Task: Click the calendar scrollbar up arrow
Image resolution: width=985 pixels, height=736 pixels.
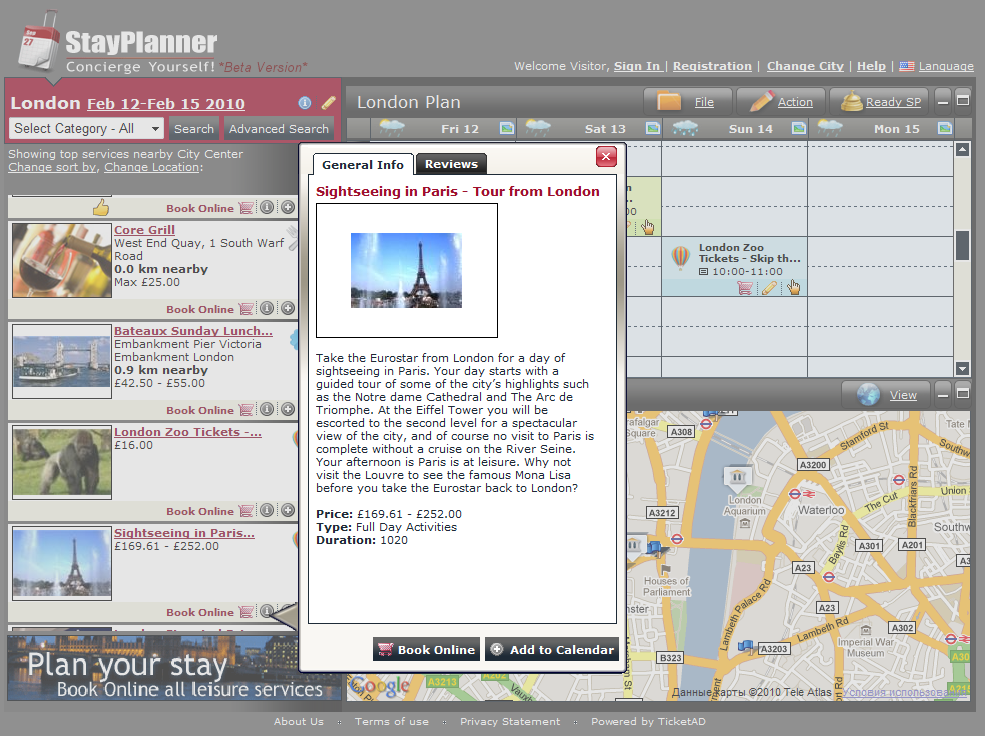Action: 962,149
